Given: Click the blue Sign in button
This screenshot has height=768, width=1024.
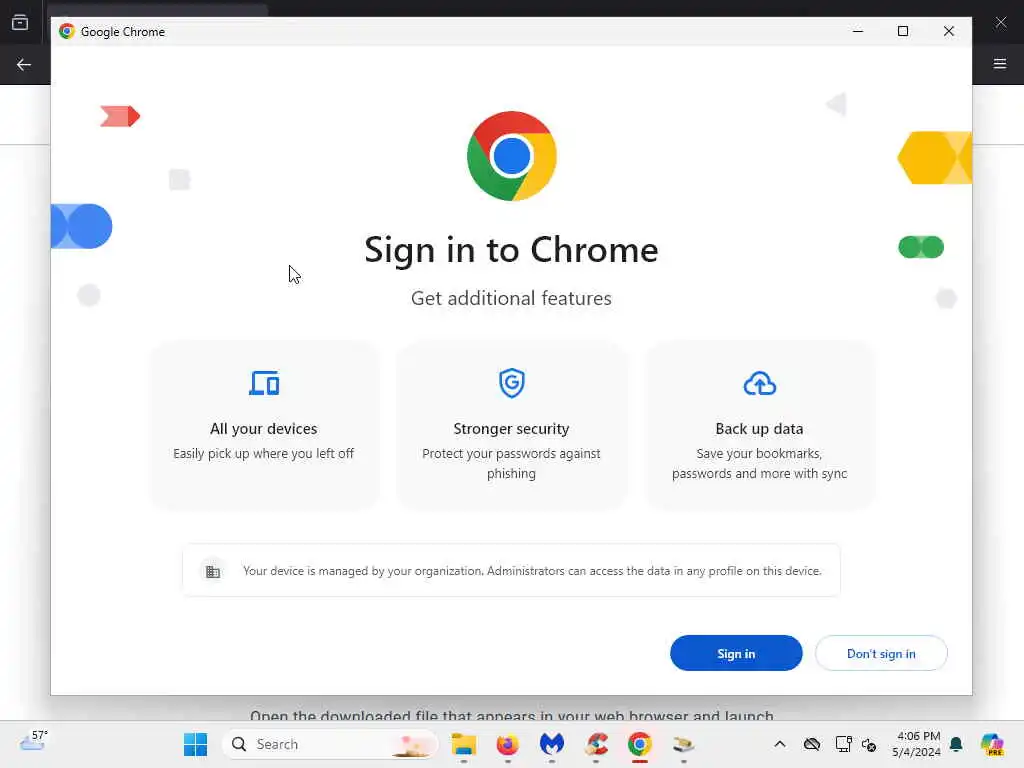Looking at the screenshot, I should 736,653.
